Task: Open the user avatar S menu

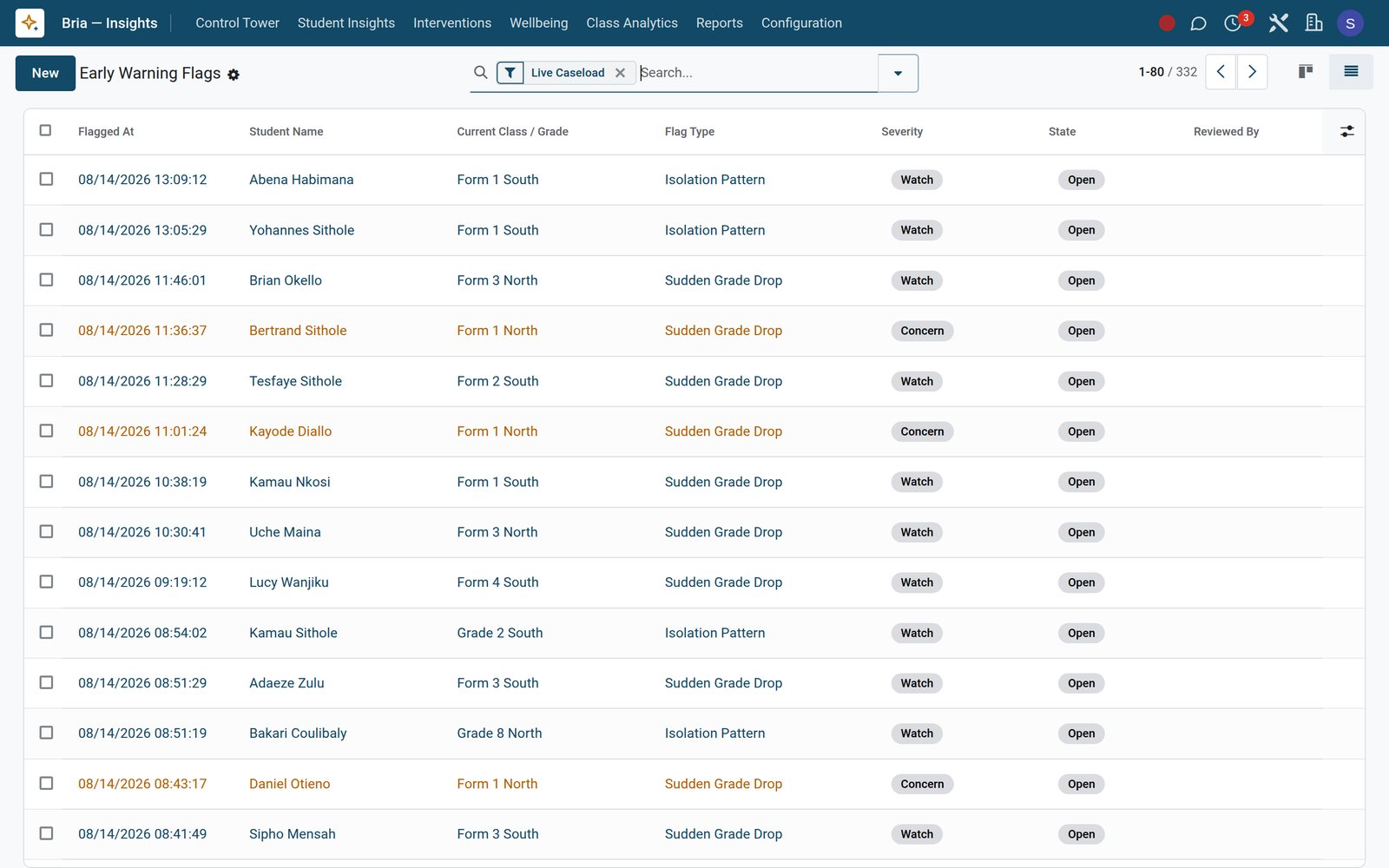Action: (x=1350, y=23)
